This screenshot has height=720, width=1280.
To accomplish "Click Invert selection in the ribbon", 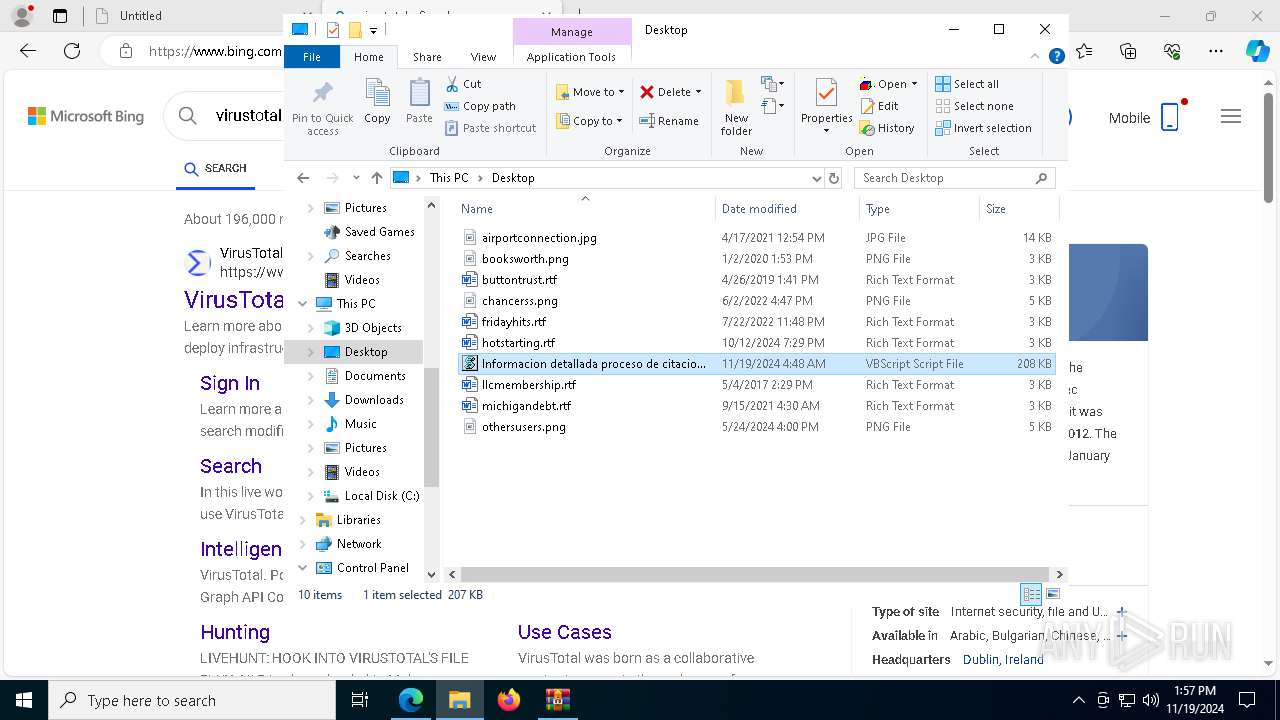I will click(x=983, y=128).
